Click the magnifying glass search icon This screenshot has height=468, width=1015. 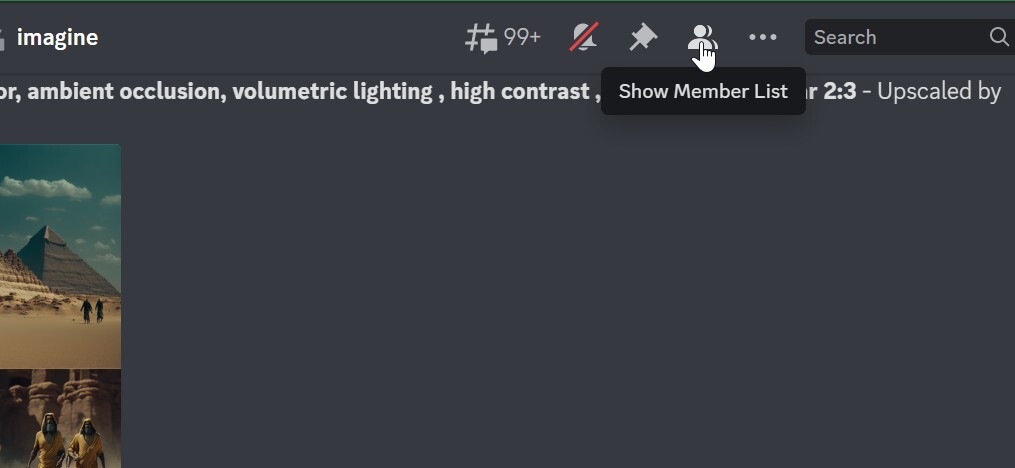(999, 37)
